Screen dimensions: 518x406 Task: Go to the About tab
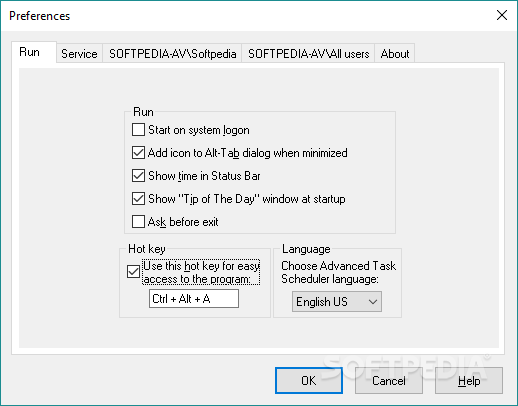tap(395, 54)
